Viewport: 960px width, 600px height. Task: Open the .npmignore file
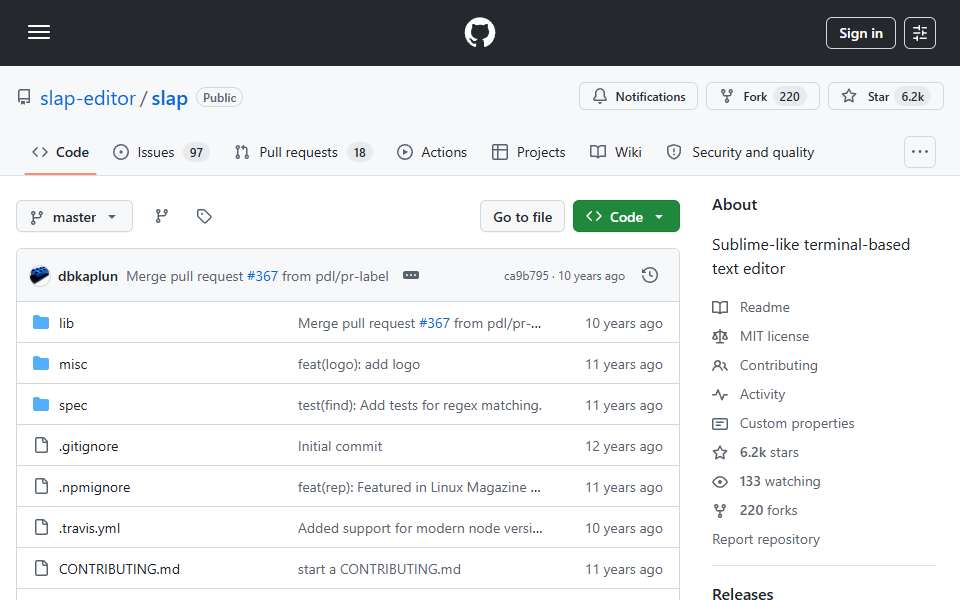click(x=94, y=487)
